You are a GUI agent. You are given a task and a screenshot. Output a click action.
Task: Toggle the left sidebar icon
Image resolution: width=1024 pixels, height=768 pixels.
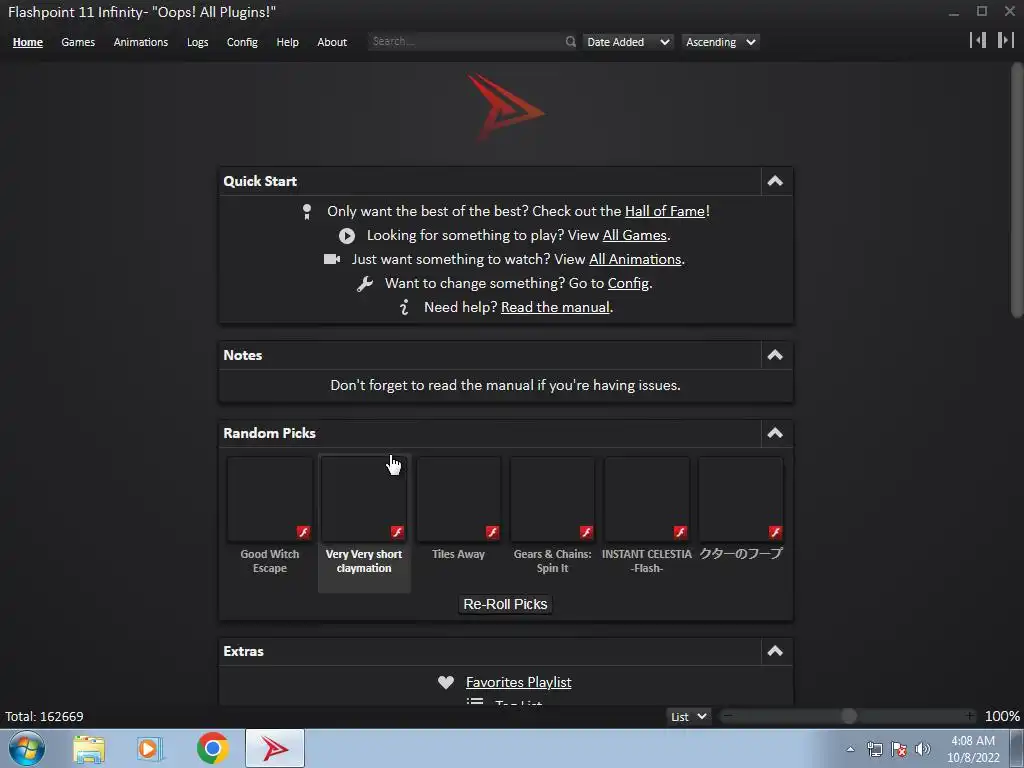coord(978,40)
